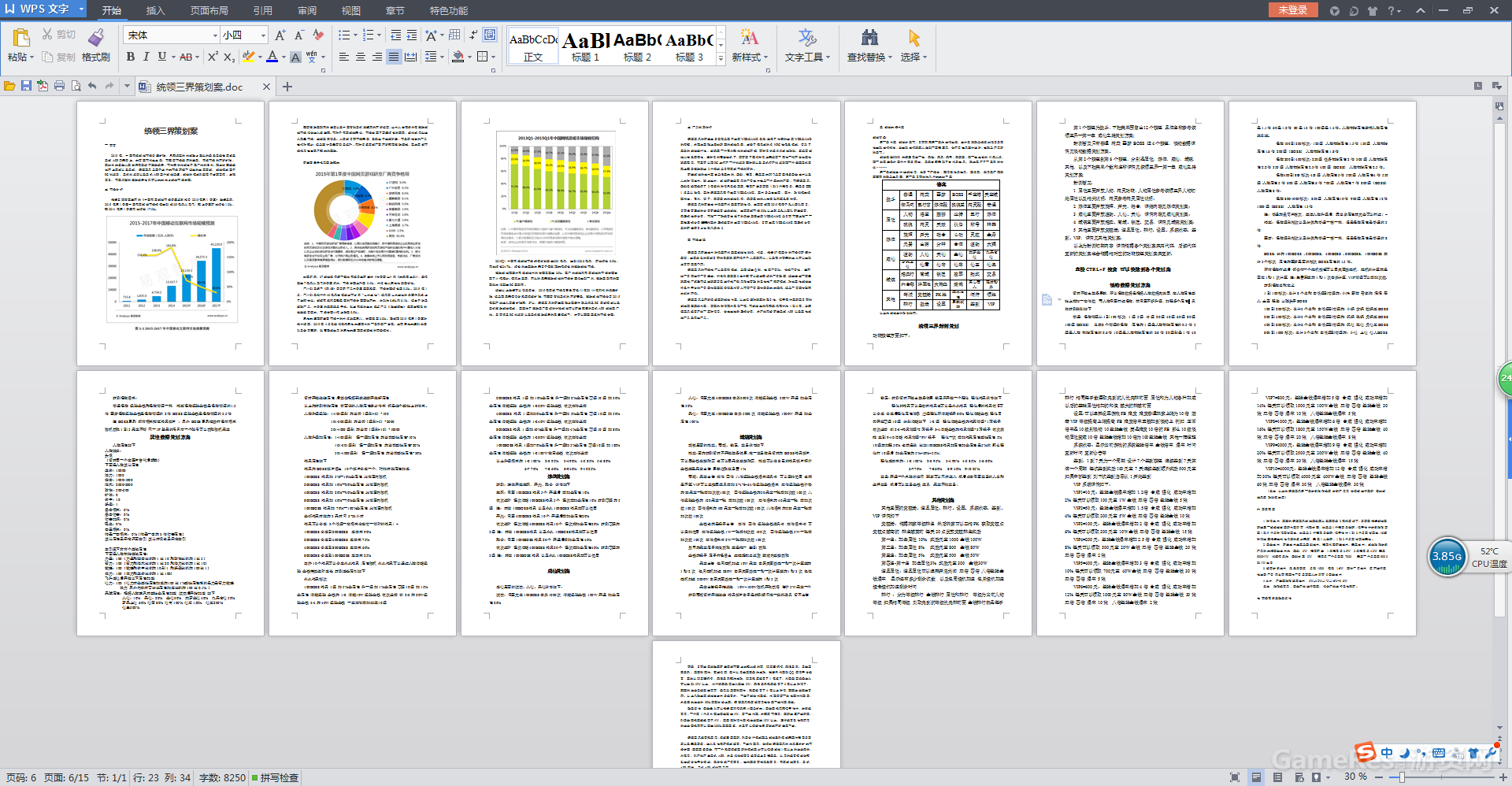Click the save disk icon
Screen dimensions: 1512x786
click(26, 86)
